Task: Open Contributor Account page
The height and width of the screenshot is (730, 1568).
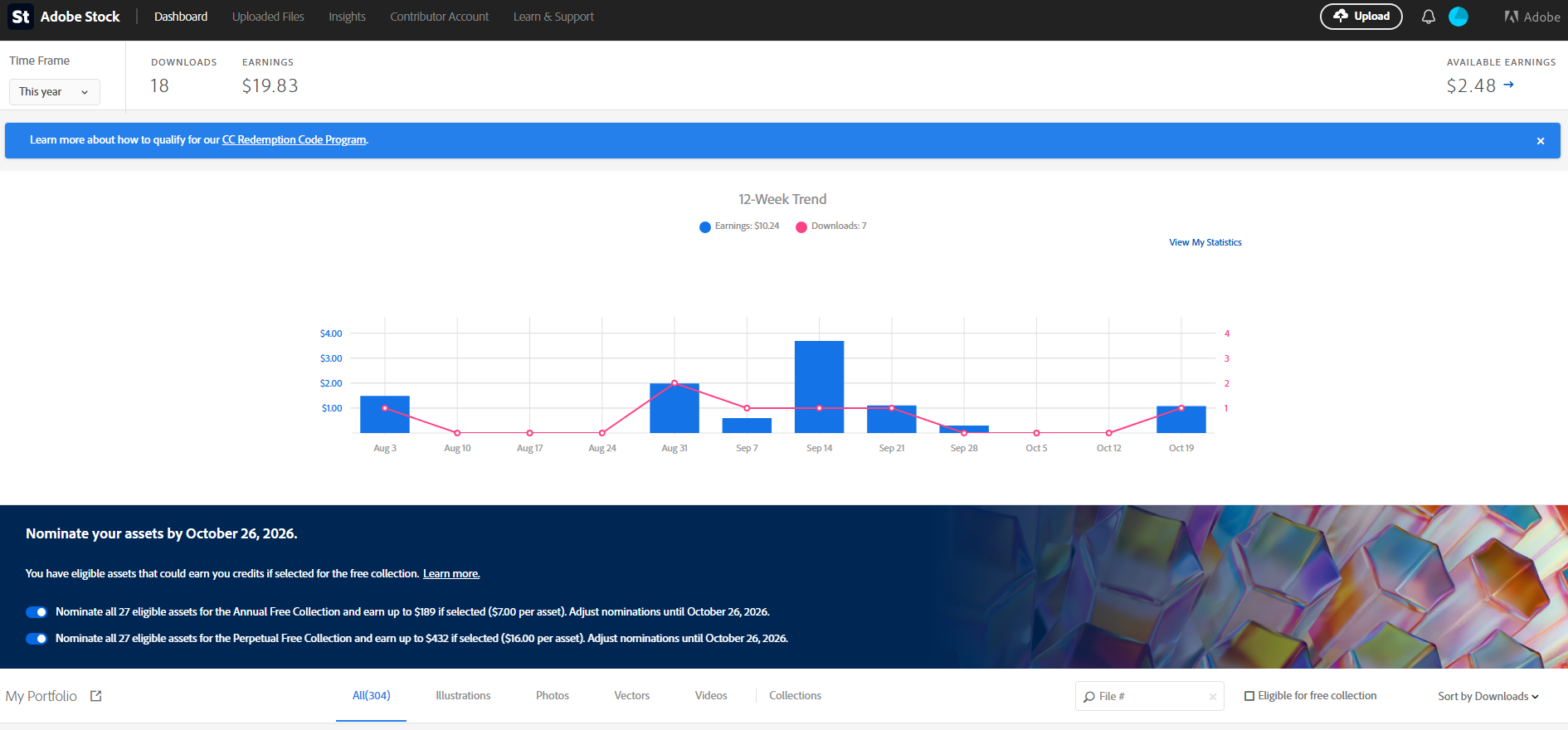Action: point(440,17)
